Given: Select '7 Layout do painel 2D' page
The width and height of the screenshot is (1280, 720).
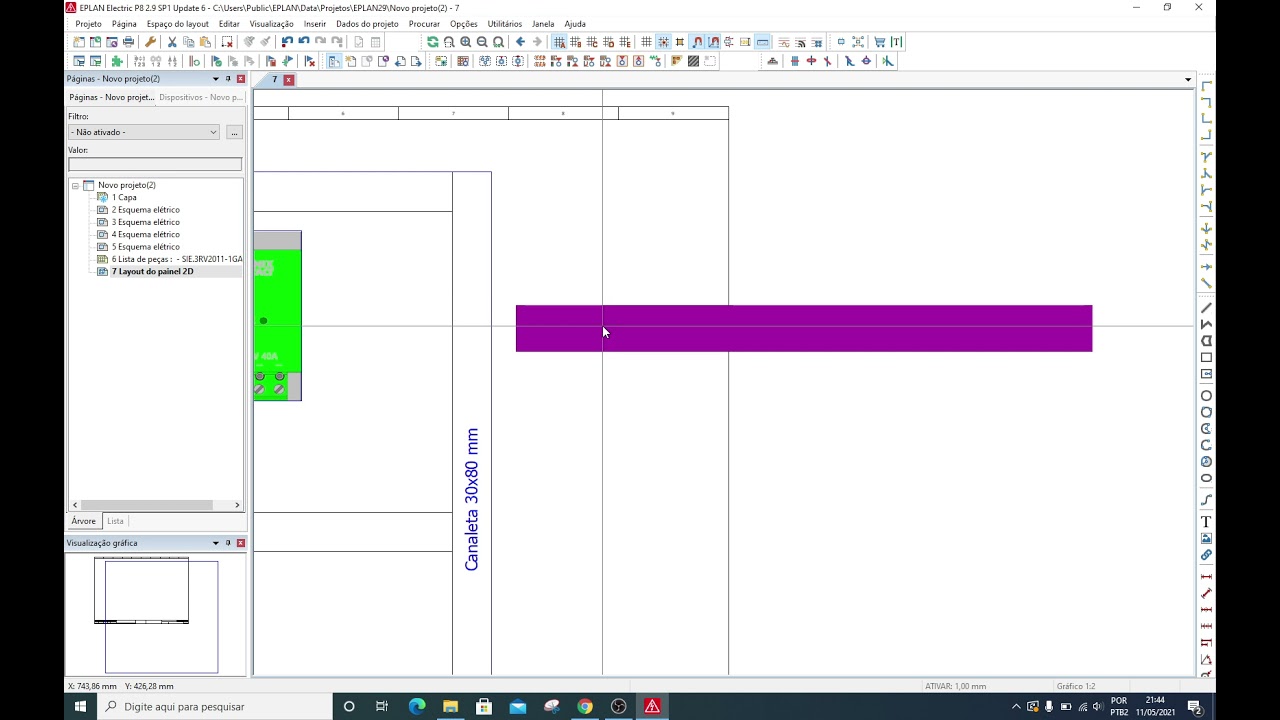Looking at the screenshot, I should click(152, 272).
